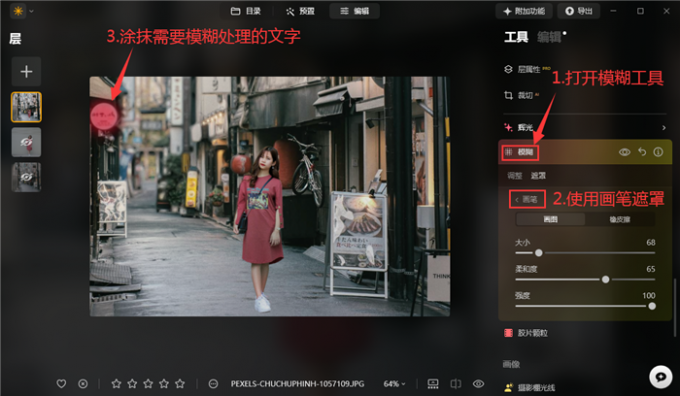
Task: Adjust the 大小 size slider
Action: pos(585,253)
